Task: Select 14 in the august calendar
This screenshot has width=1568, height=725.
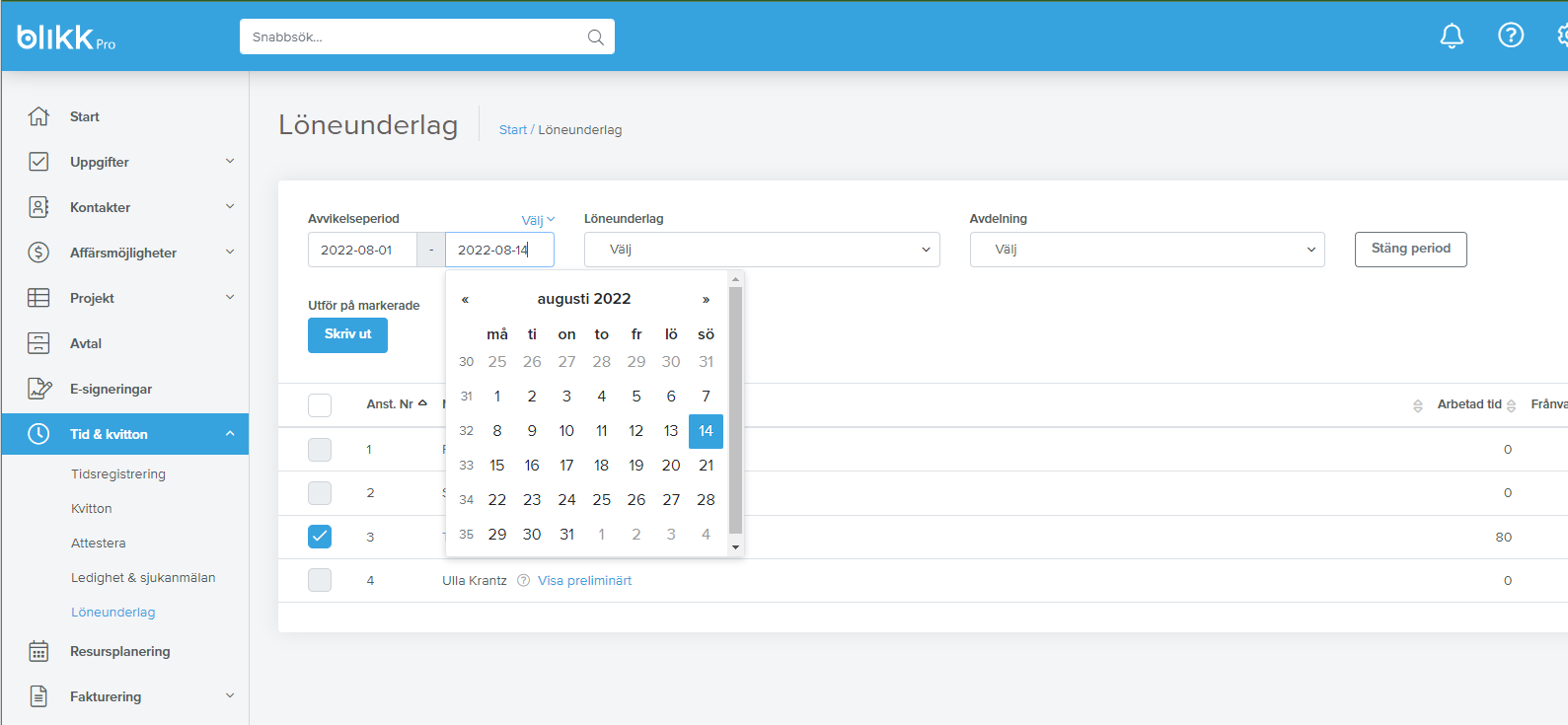Action: pyautogui.click(x=706, y=431)
